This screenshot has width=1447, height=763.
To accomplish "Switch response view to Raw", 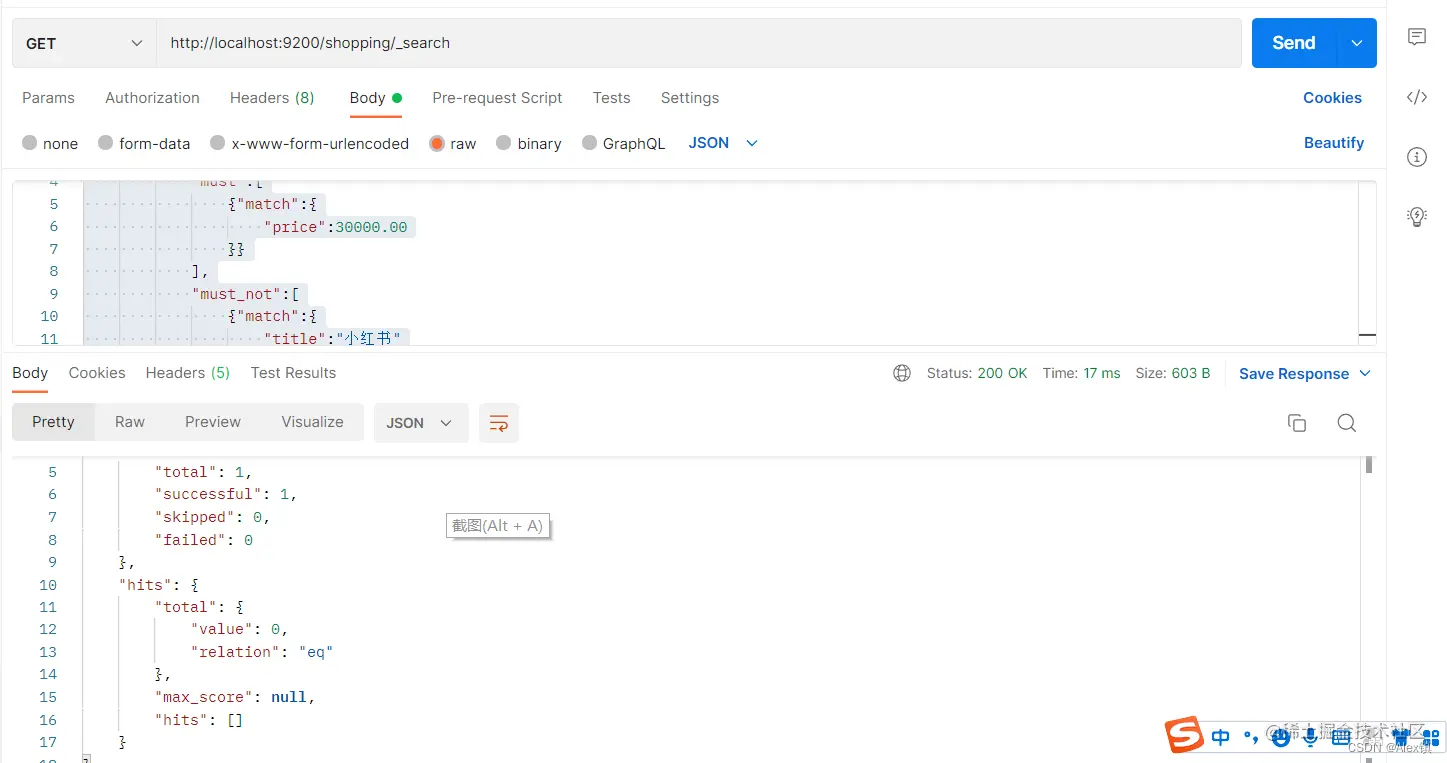I will click(130, 422).
